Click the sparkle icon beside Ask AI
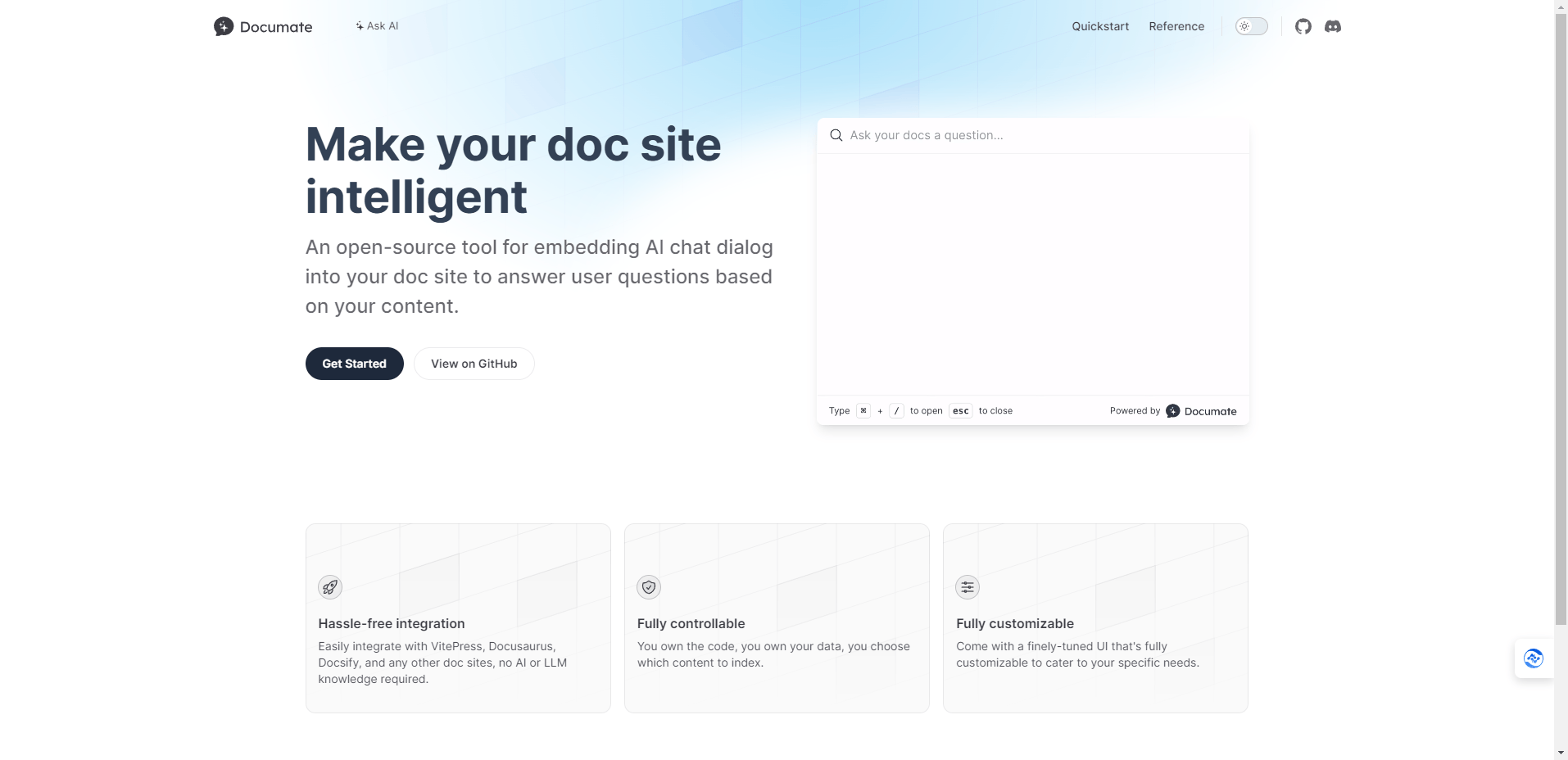The image size is (1568, 760). click(x=359, y=25)
